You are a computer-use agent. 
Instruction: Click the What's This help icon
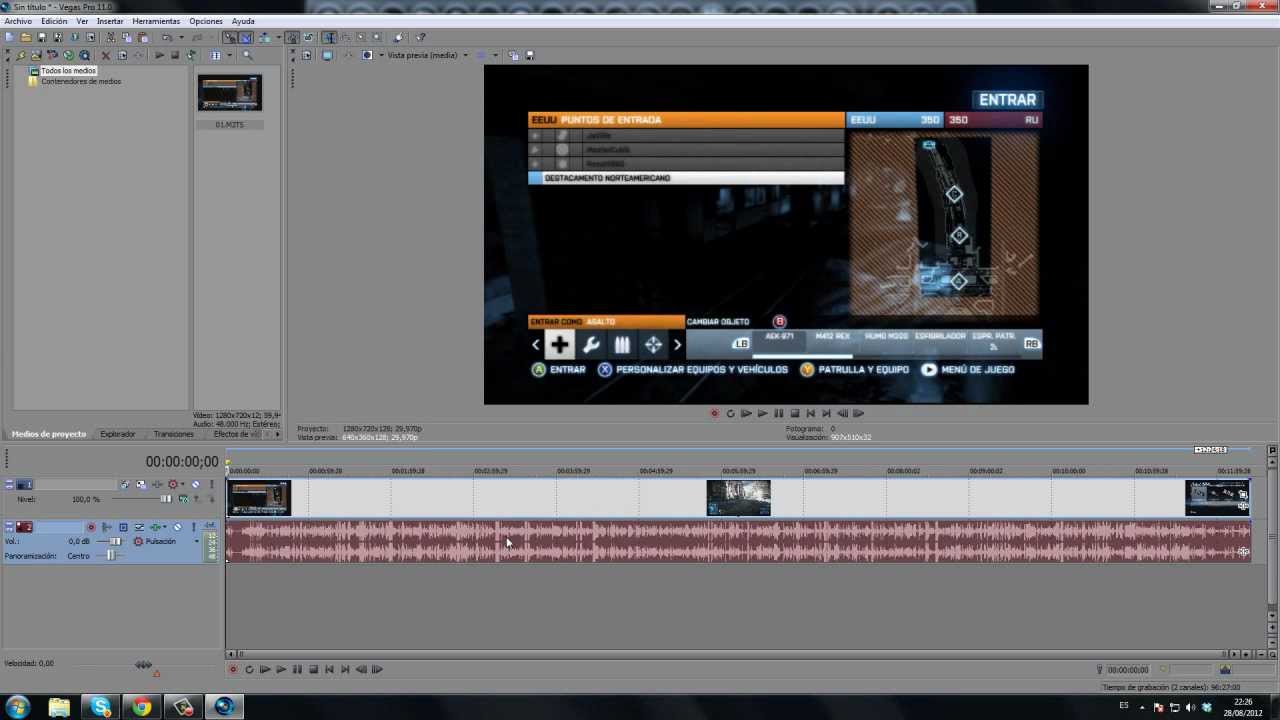[421, 37]
